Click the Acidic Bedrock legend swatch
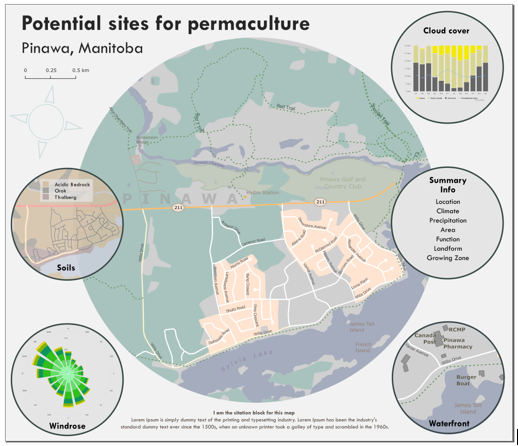The image size is (518, 446). coord(46,184)
